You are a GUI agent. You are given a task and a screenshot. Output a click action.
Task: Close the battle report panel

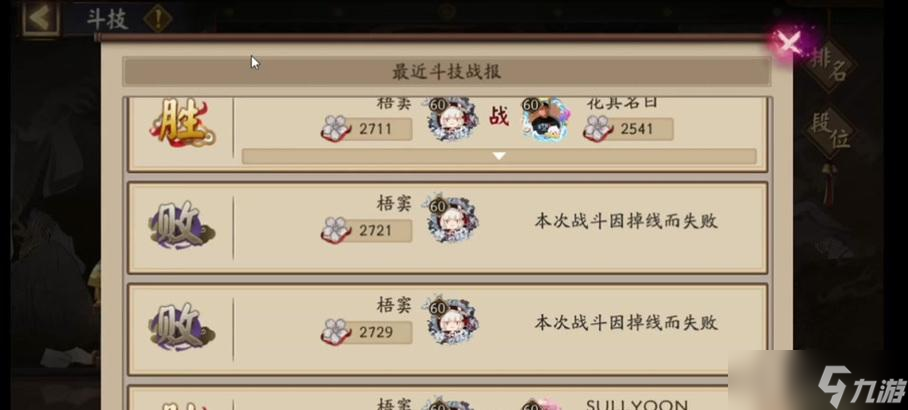pyautogui.click(x=789, y=42)
